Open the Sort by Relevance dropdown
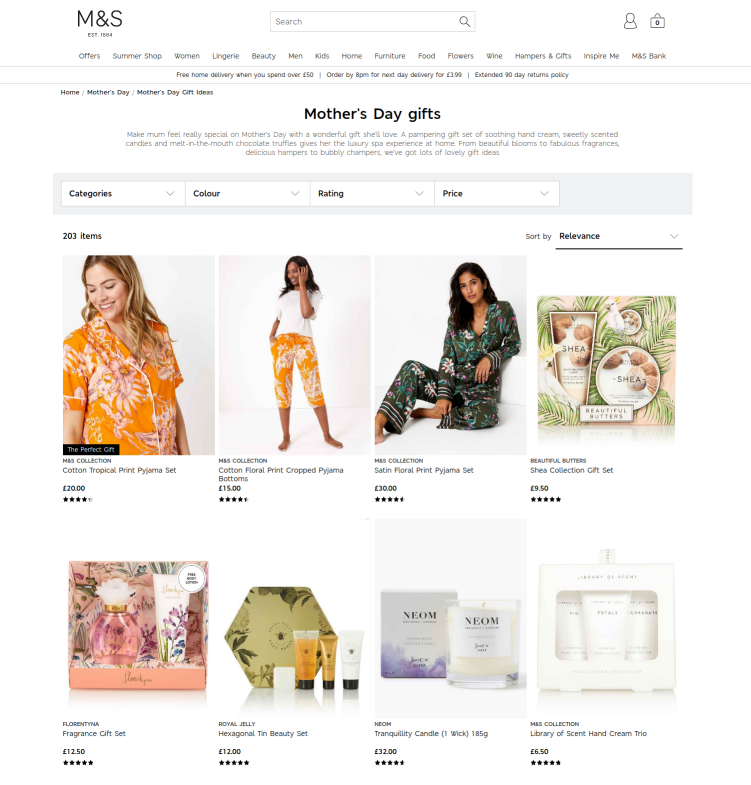This screenshot has height=785, width=751. [619, 236]
